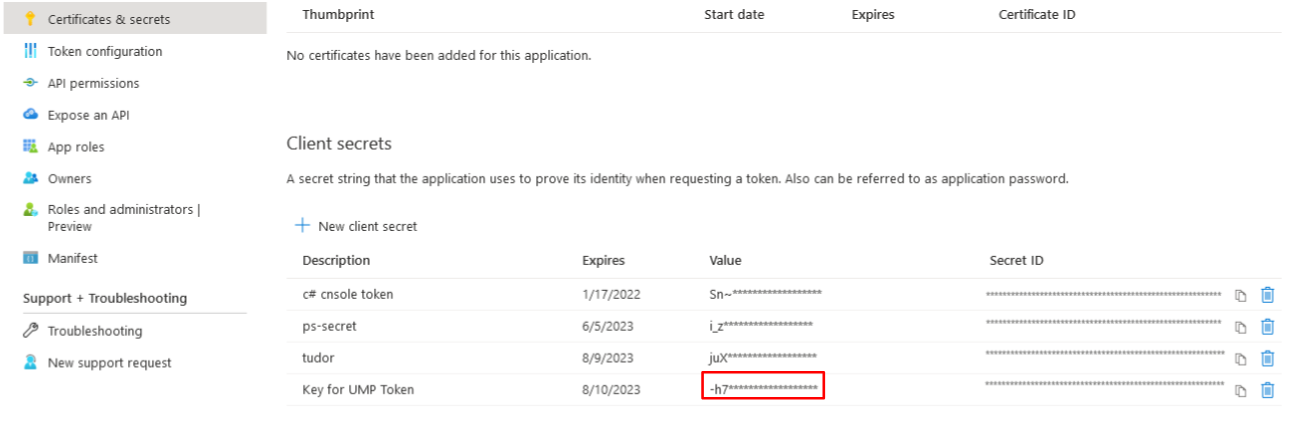Open the Manifest editor
1294x422 pixels.
point(73,258)
